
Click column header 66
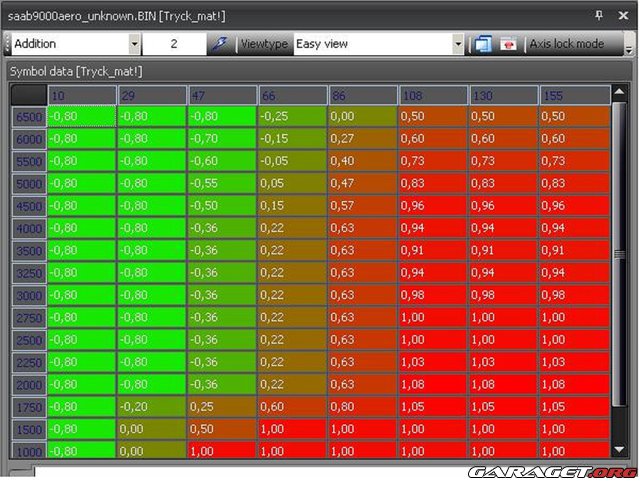pos(292,95)
